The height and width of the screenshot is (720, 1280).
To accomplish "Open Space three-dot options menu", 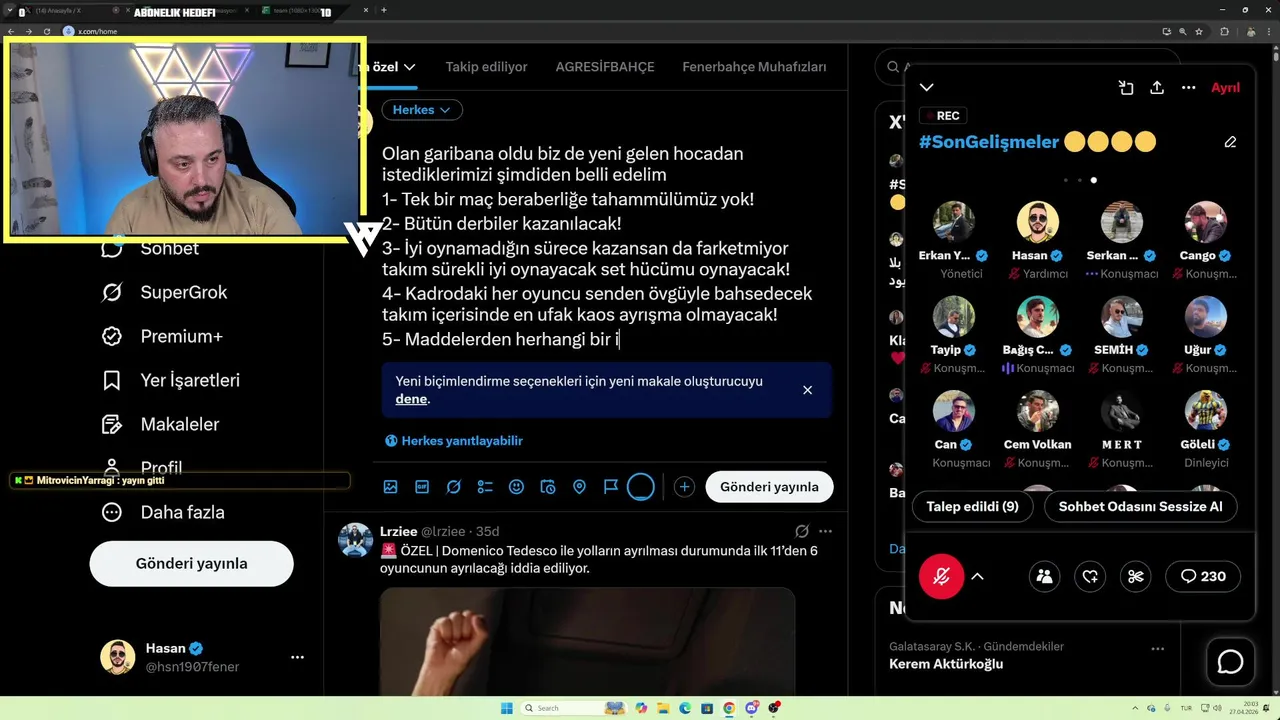I will tap(1189, 87).
